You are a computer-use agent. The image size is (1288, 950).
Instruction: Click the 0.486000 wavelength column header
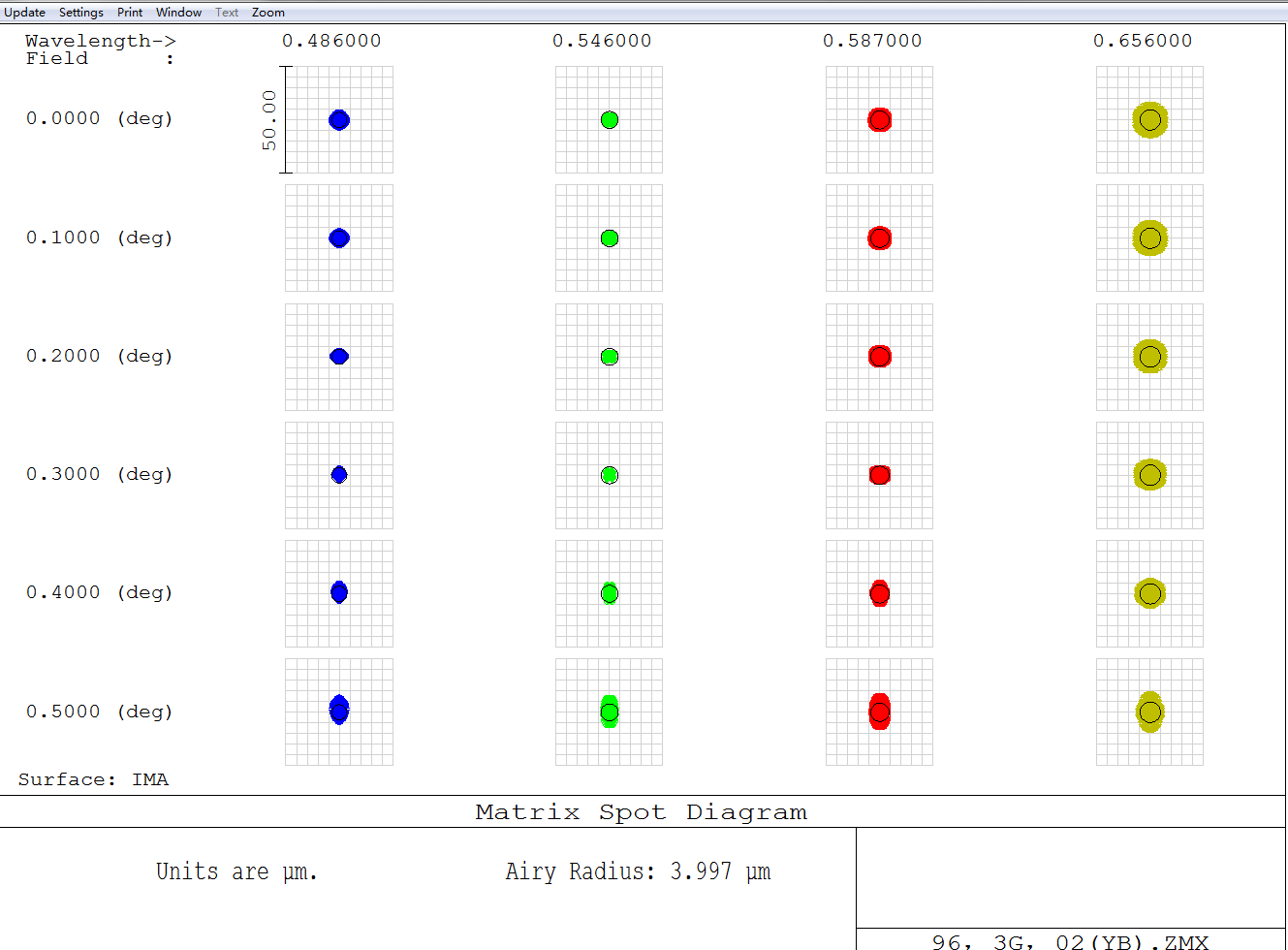click(331, 41)
